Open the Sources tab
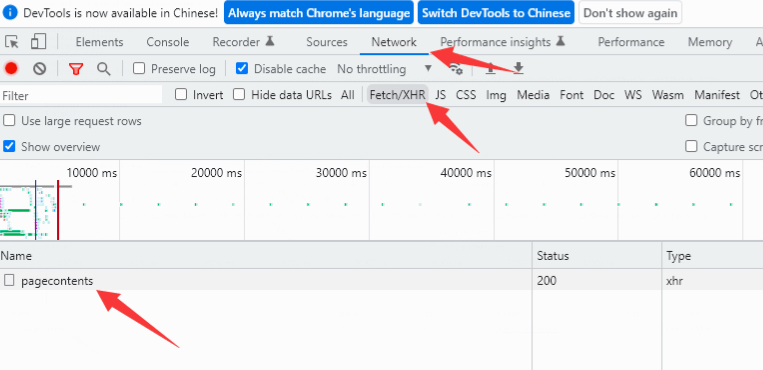Viewport: 763px width, 370px height. click(x=327, y=42)
